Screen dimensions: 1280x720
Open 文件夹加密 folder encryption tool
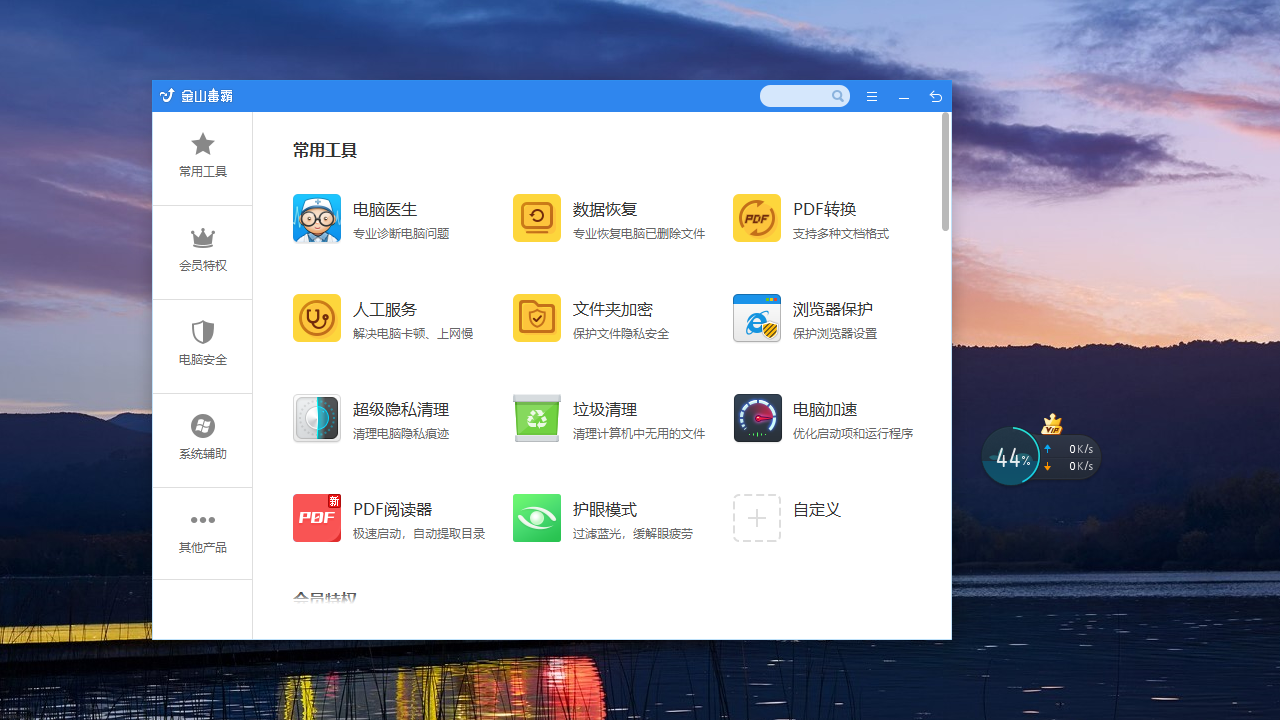[x=537, y=318]
